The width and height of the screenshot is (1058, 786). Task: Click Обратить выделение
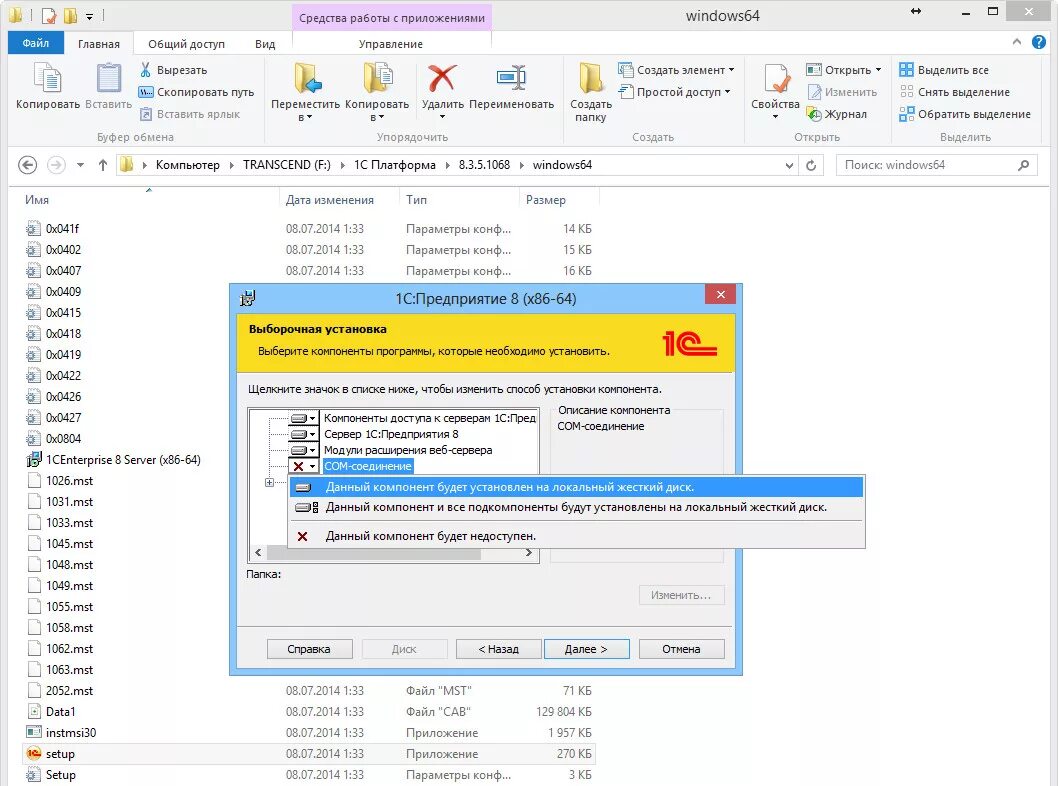click(x=965, y=115)
